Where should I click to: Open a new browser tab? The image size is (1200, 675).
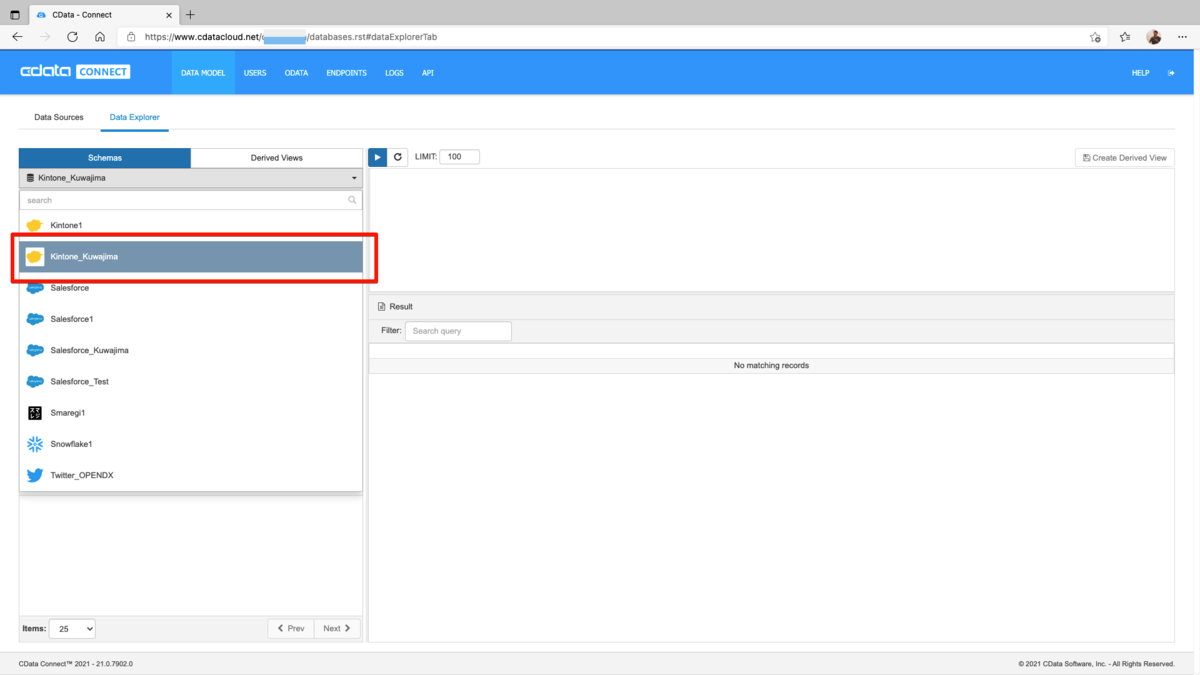click(x=190, y=15)
